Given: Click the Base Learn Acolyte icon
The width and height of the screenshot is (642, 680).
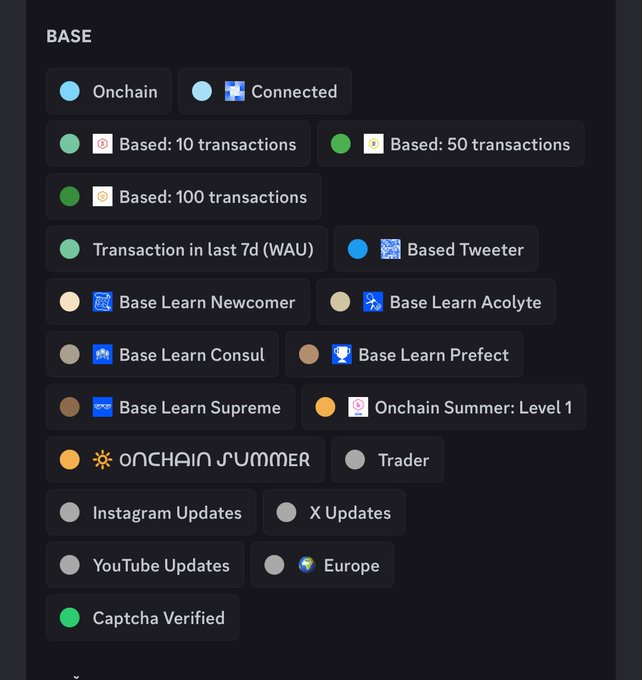Looking at the screenshot, I should click(x=373, y=302).
